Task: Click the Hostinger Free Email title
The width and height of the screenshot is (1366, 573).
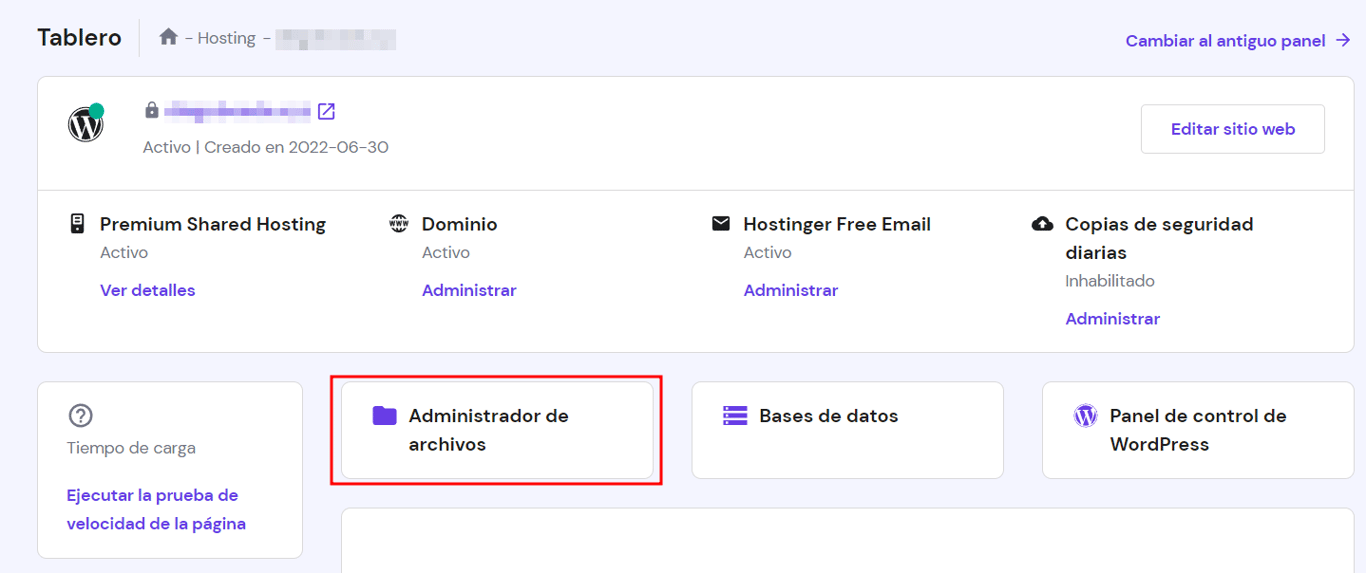Action: pyautogui.click(x=837, y=224)
